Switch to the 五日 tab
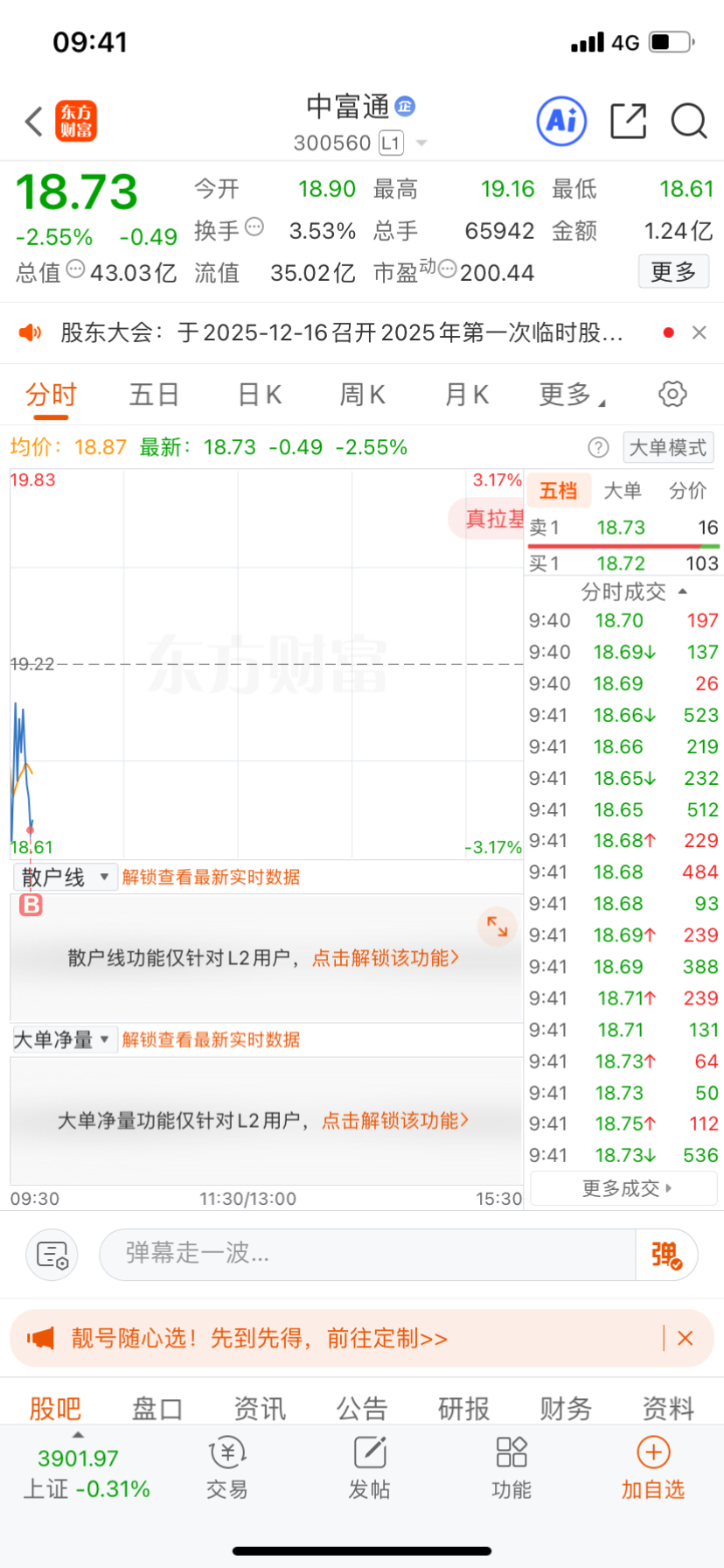724x1568 pixels. [154, 395]
